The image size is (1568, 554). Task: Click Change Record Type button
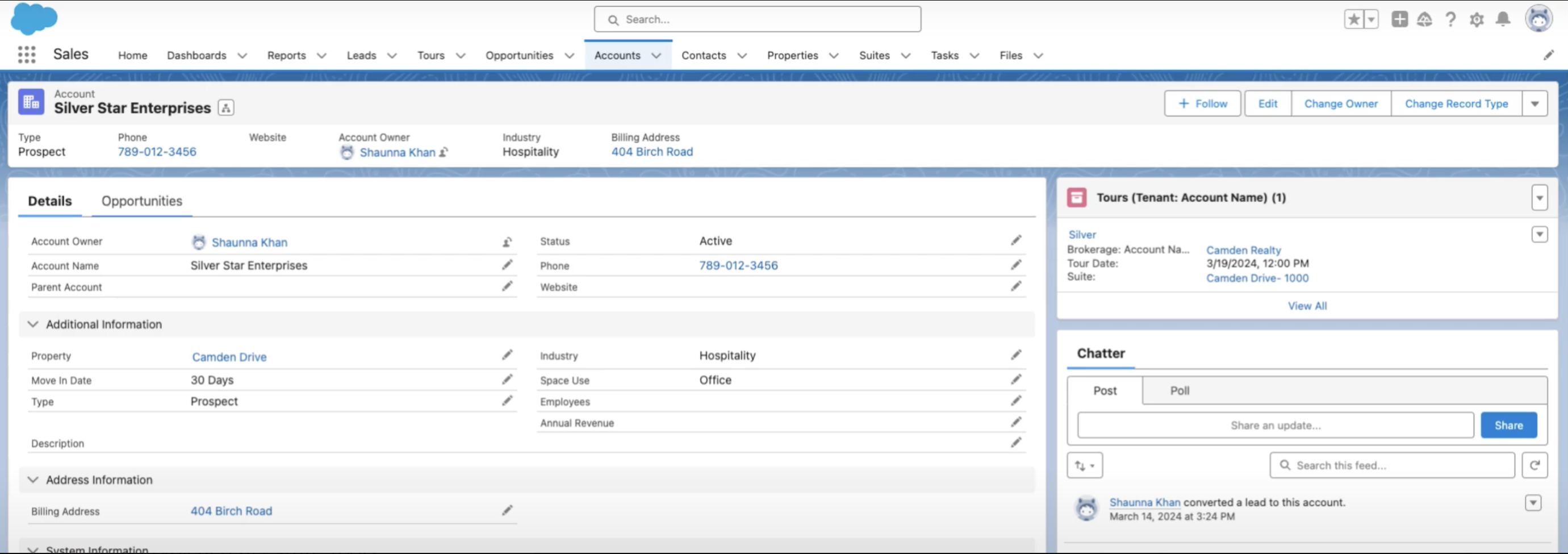click(1456, 103)
